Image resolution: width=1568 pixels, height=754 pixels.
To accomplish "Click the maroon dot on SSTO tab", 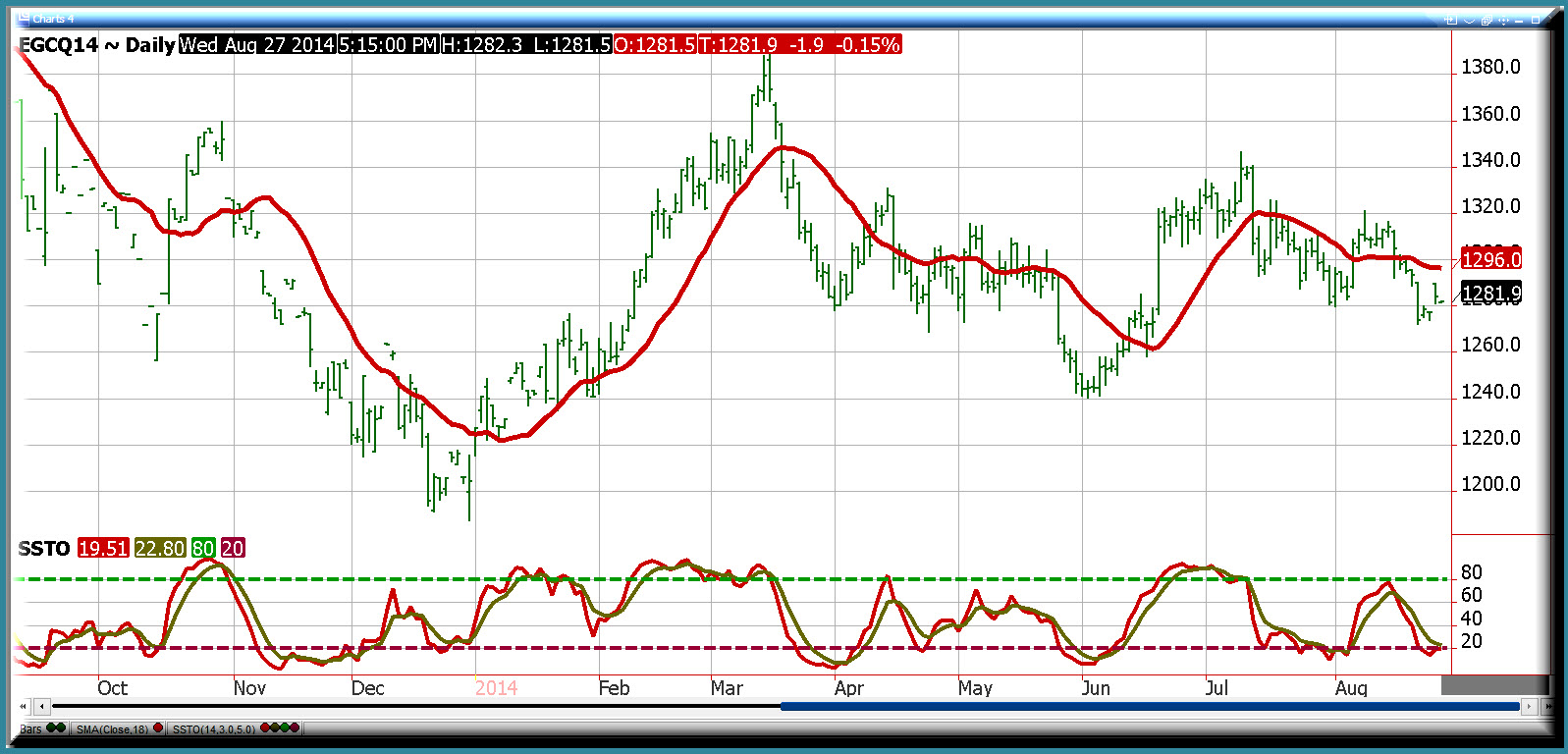I will pos(295,728).
